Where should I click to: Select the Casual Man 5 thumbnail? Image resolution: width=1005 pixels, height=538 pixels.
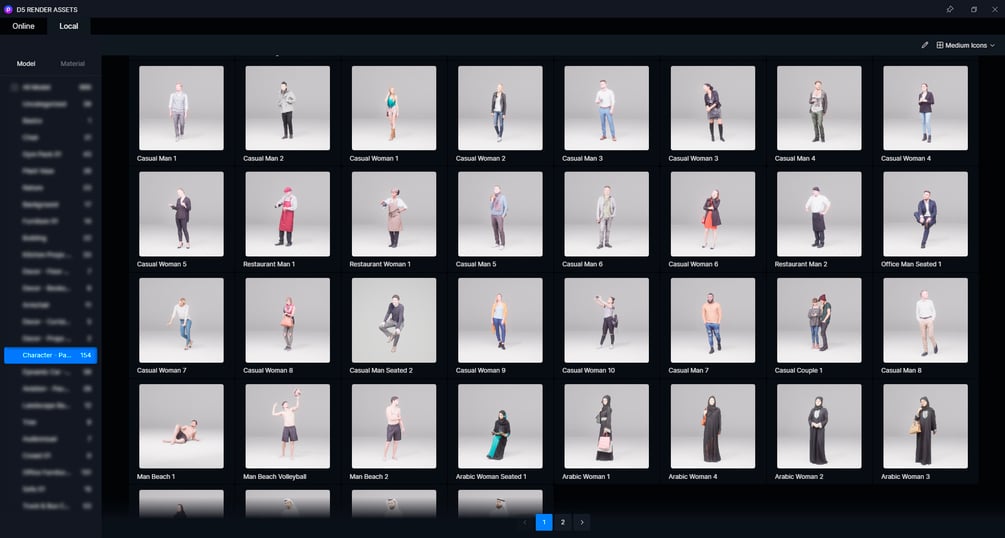click(500, 214)
